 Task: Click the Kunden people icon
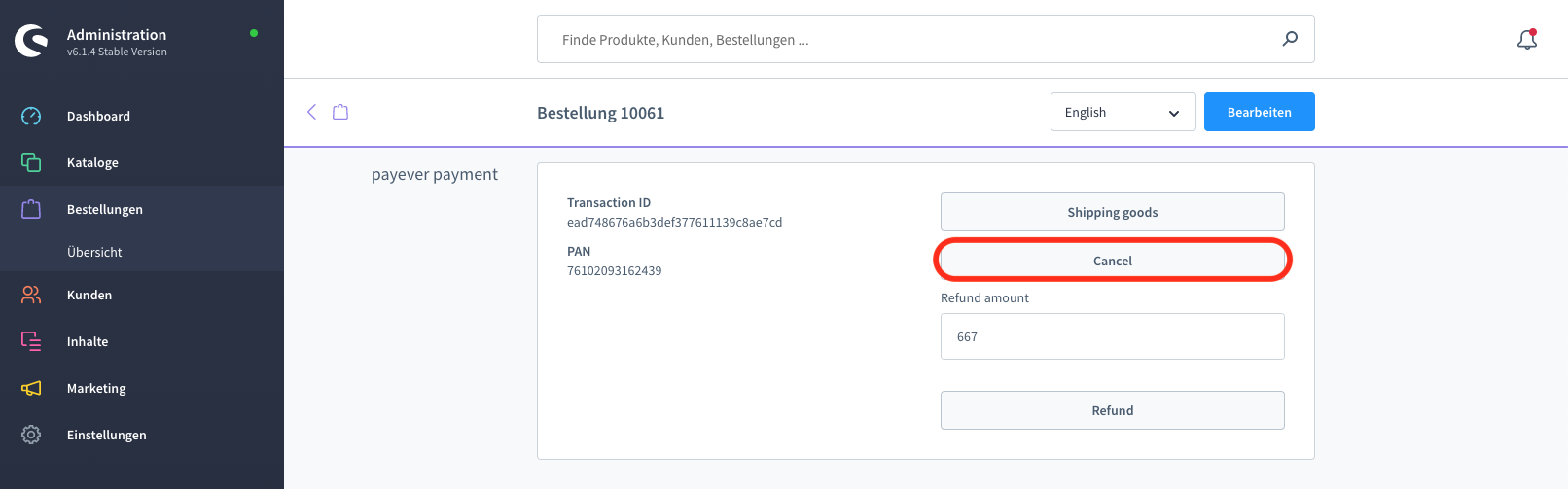click(31, 295)
